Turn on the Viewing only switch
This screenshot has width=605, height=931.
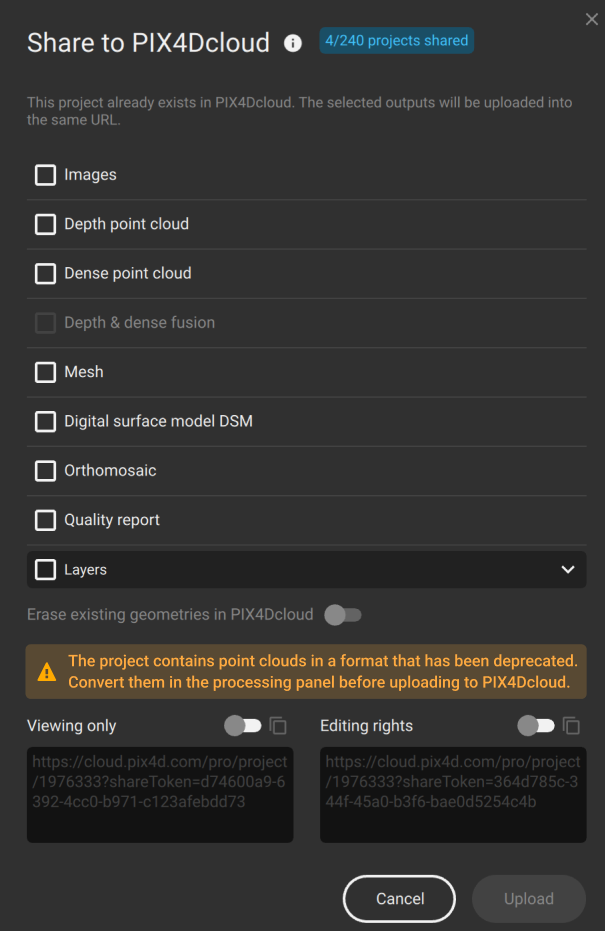click(243, 726)
